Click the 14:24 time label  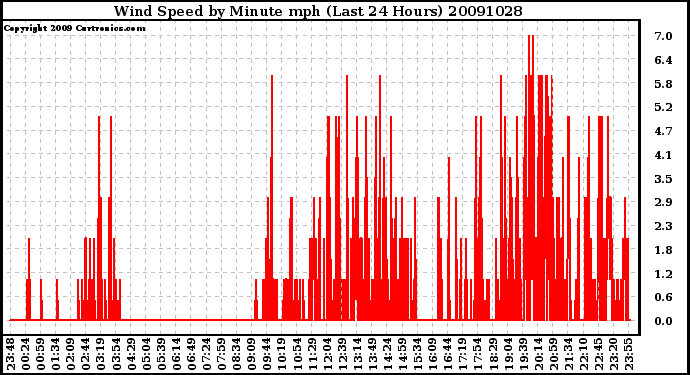387,354
